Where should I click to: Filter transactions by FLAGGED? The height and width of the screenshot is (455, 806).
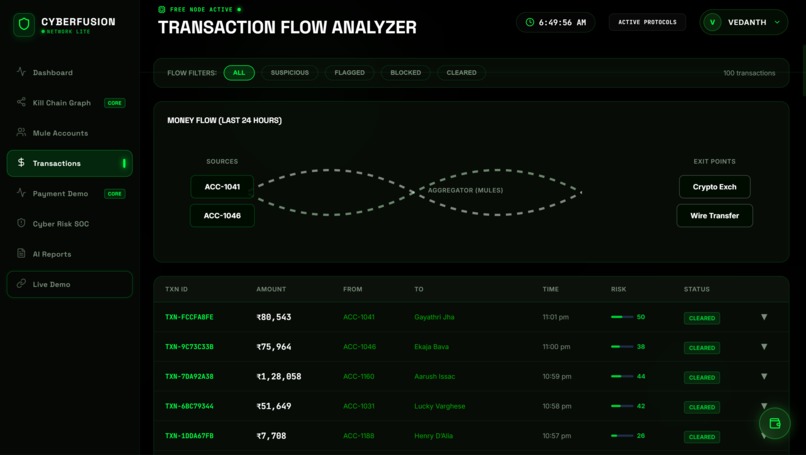(350, 72)
